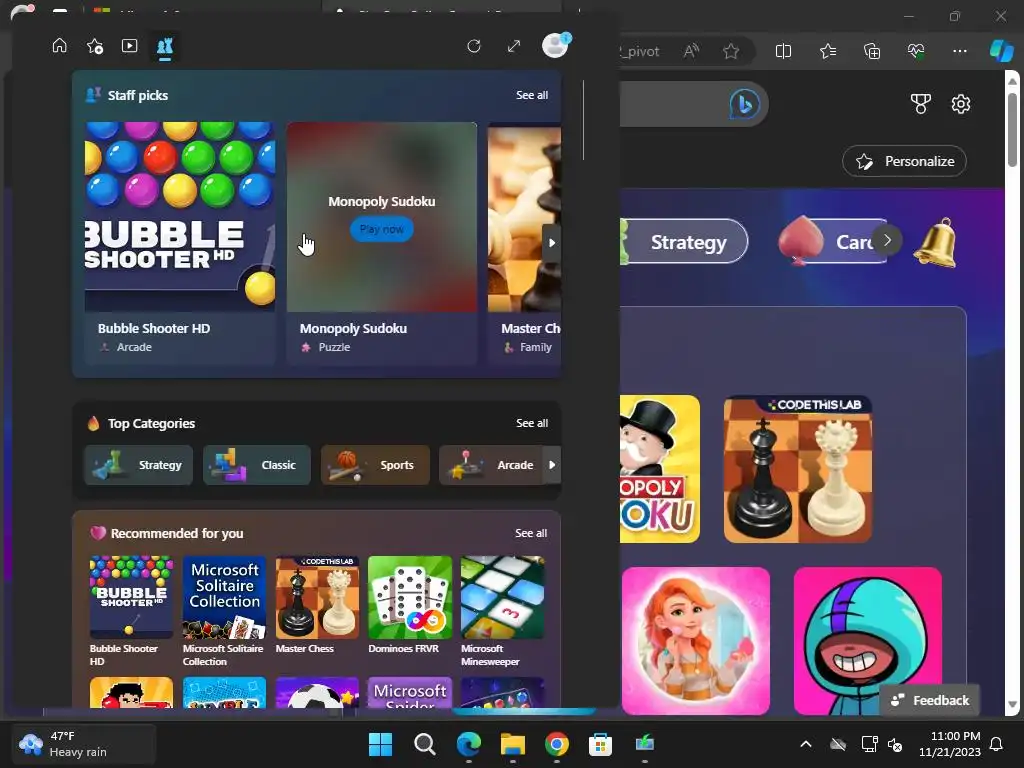1024x768 pixels.
Task: Open Windows Start menu
Action: coord(380,744)
